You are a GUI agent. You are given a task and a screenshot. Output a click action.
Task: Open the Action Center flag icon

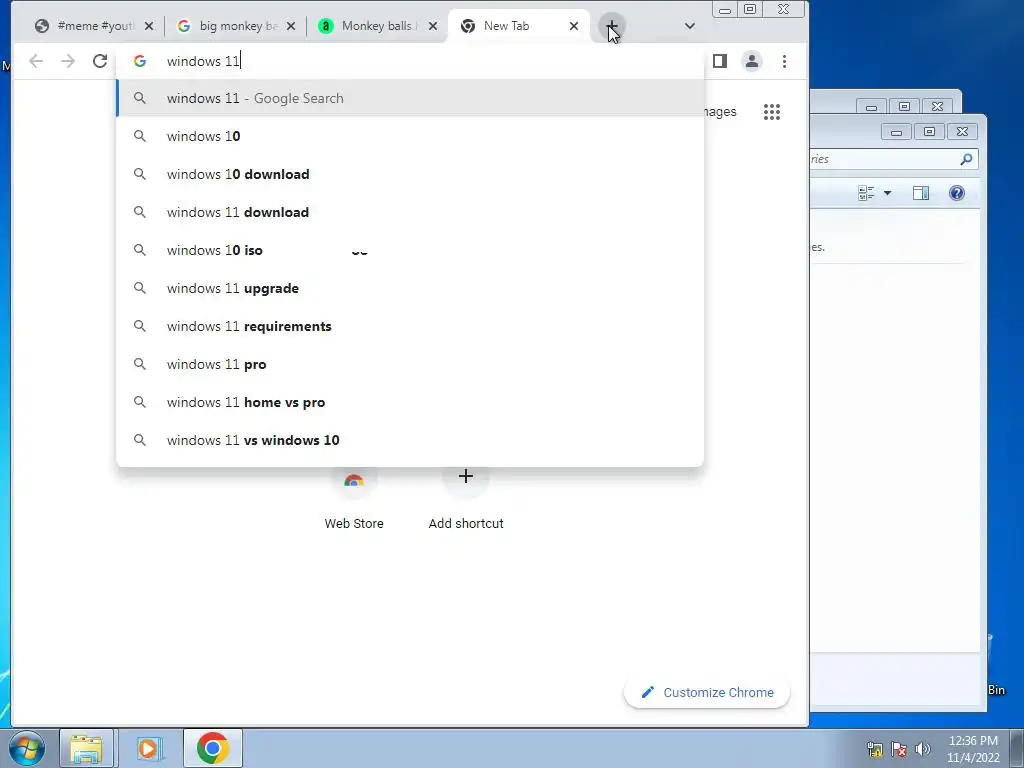(899, 749)
